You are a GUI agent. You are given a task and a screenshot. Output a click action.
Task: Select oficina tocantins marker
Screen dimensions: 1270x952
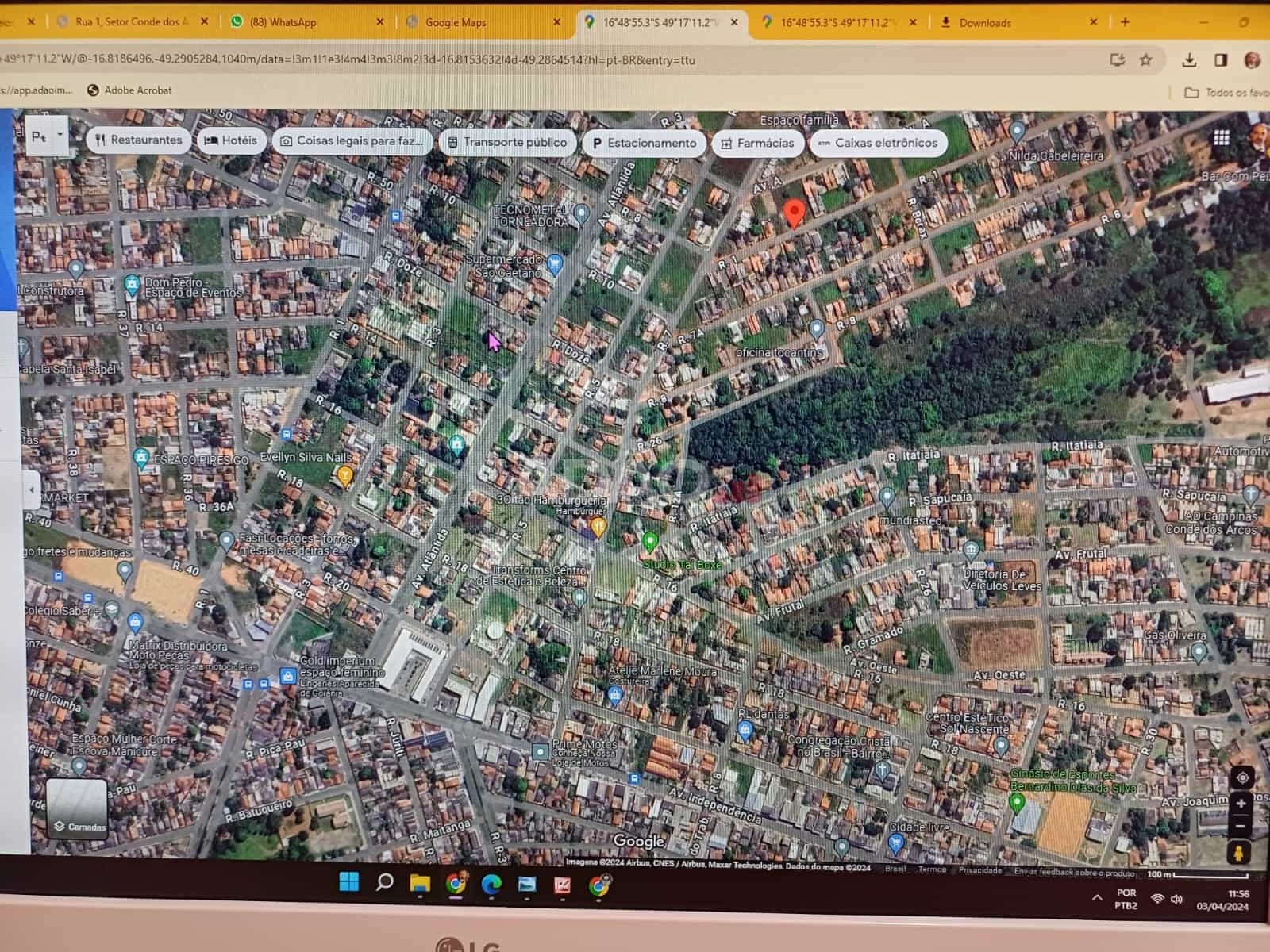pyautogui.click(x=816, y=328)
